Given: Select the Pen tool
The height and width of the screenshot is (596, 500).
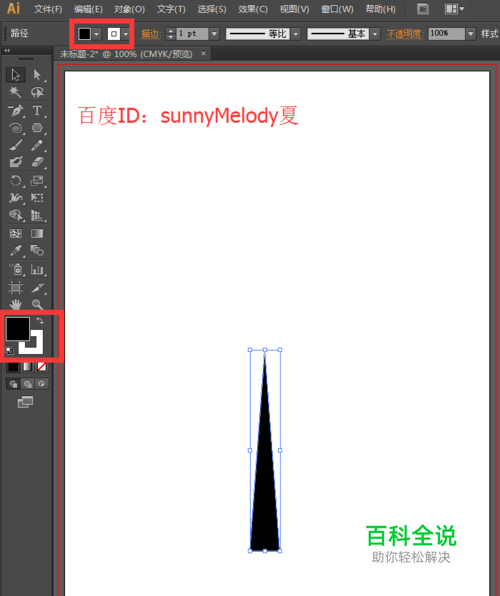Looking at the screenshot, I should (x=16, y=111).
